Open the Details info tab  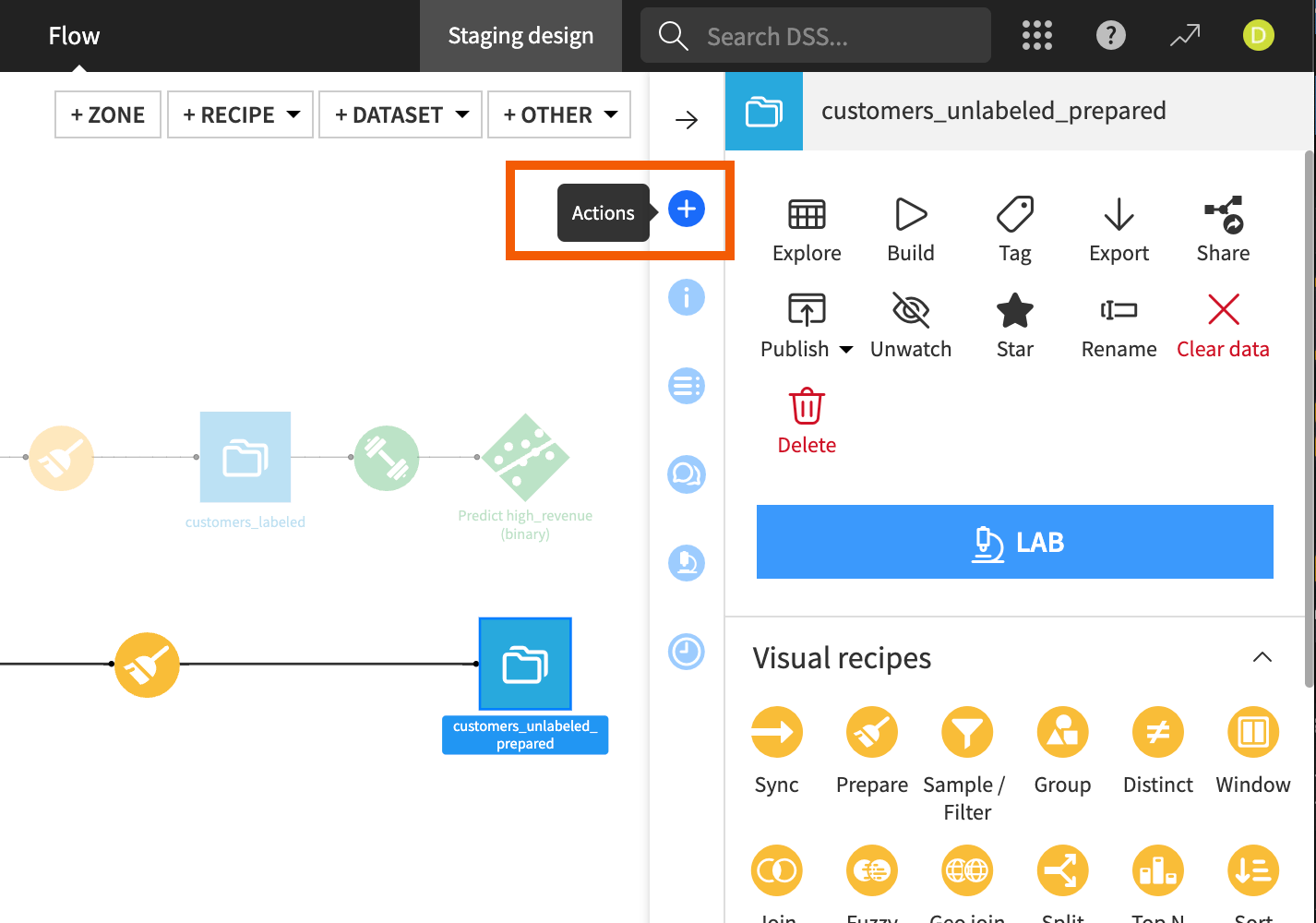(687, 297)
